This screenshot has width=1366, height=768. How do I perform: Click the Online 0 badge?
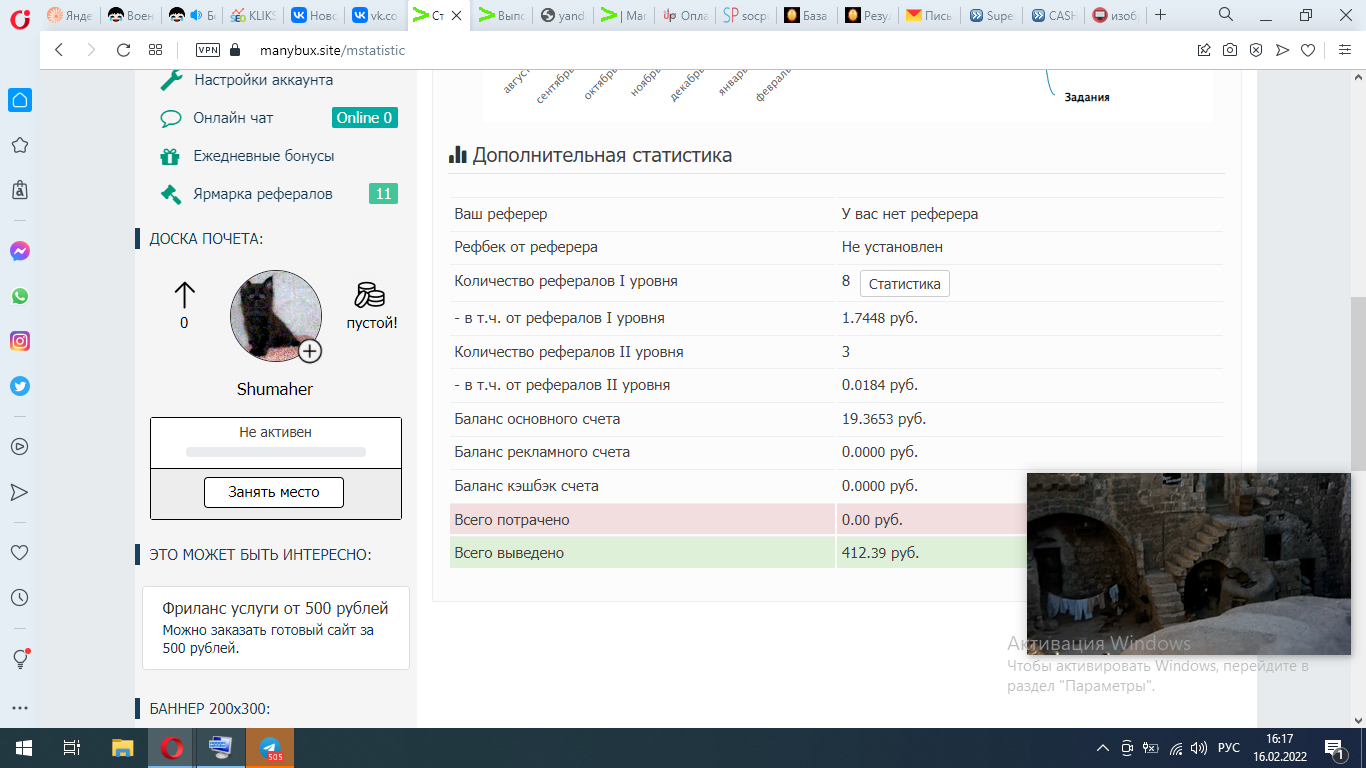click(365, 118)
